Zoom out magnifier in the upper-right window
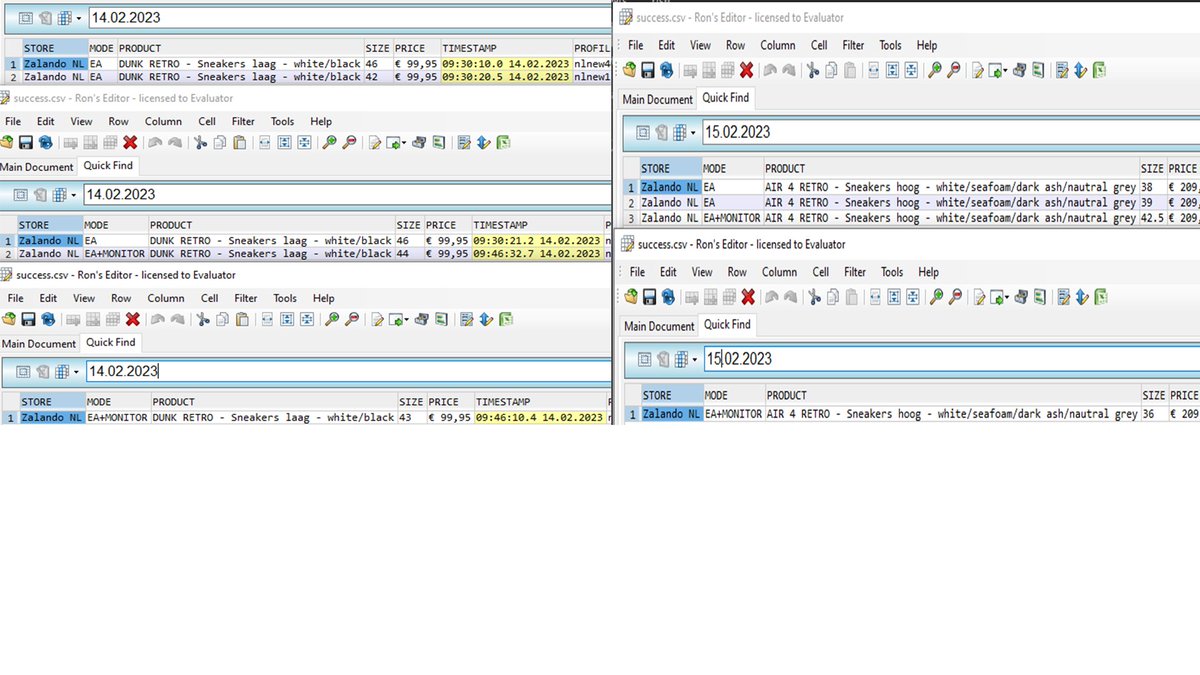 [x=954, y=70]
